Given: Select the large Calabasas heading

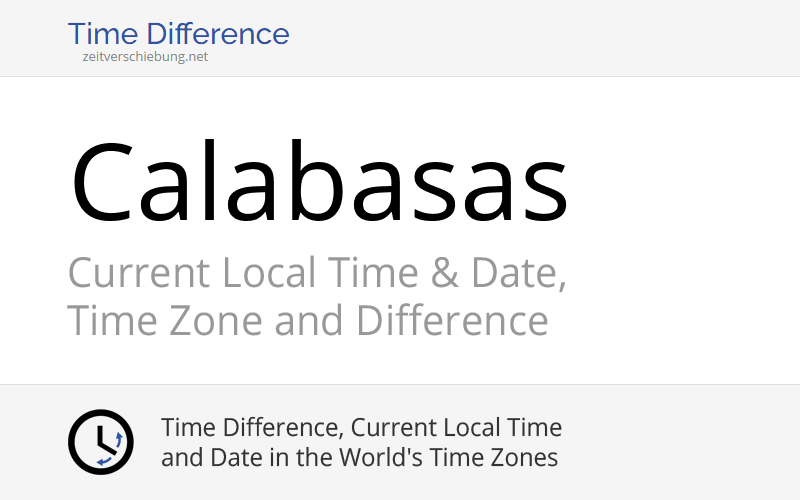Looking at the screenshot, I should point(320,184).
